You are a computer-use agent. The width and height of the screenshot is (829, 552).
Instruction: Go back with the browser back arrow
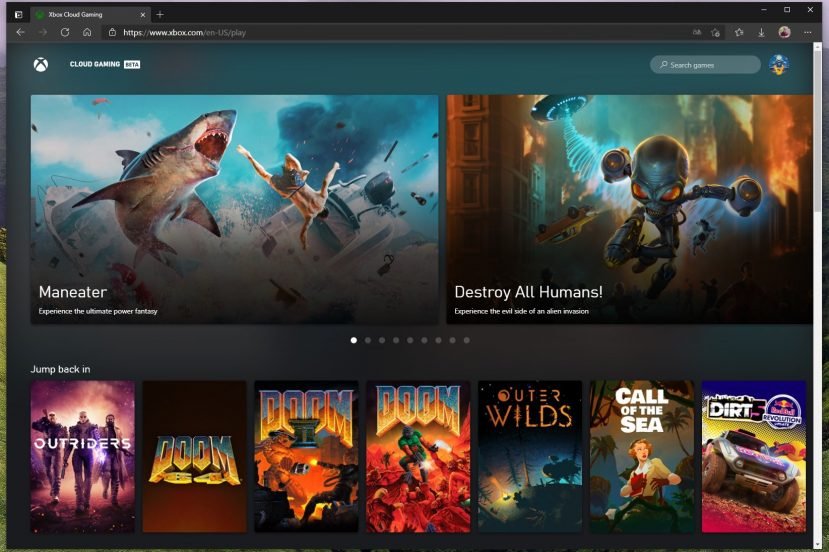tap(21, 32)
